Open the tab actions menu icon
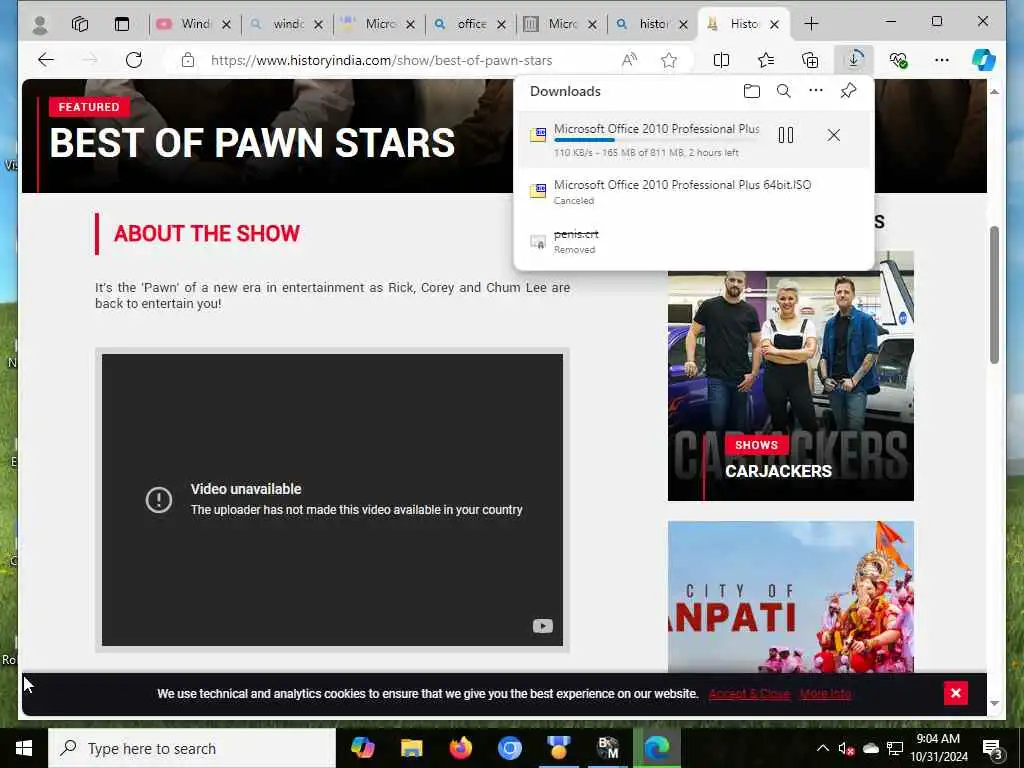Viewport: 1024px width, 768px height. click(121, 24)
